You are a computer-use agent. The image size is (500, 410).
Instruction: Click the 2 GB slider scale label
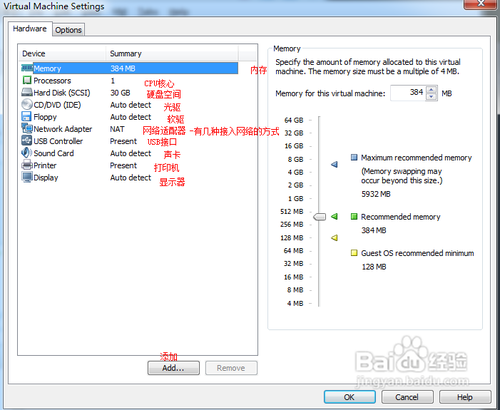(296, 185)
